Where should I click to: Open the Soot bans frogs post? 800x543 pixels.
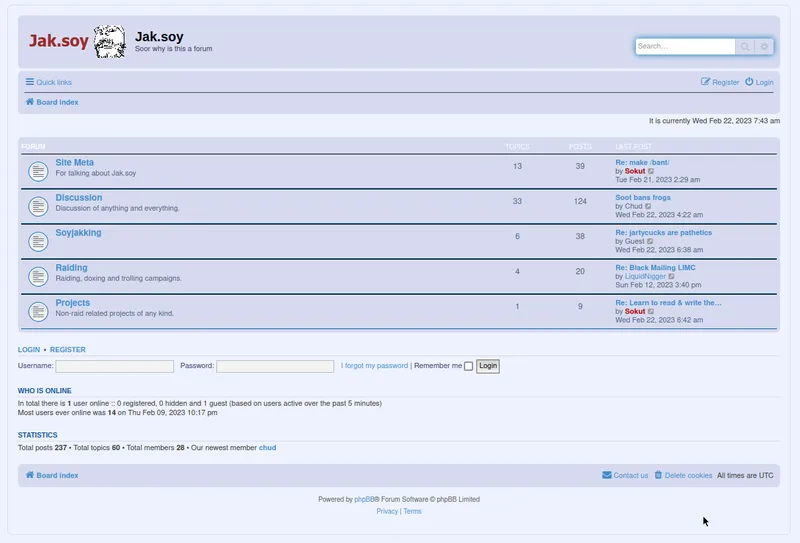click(643, 197)
